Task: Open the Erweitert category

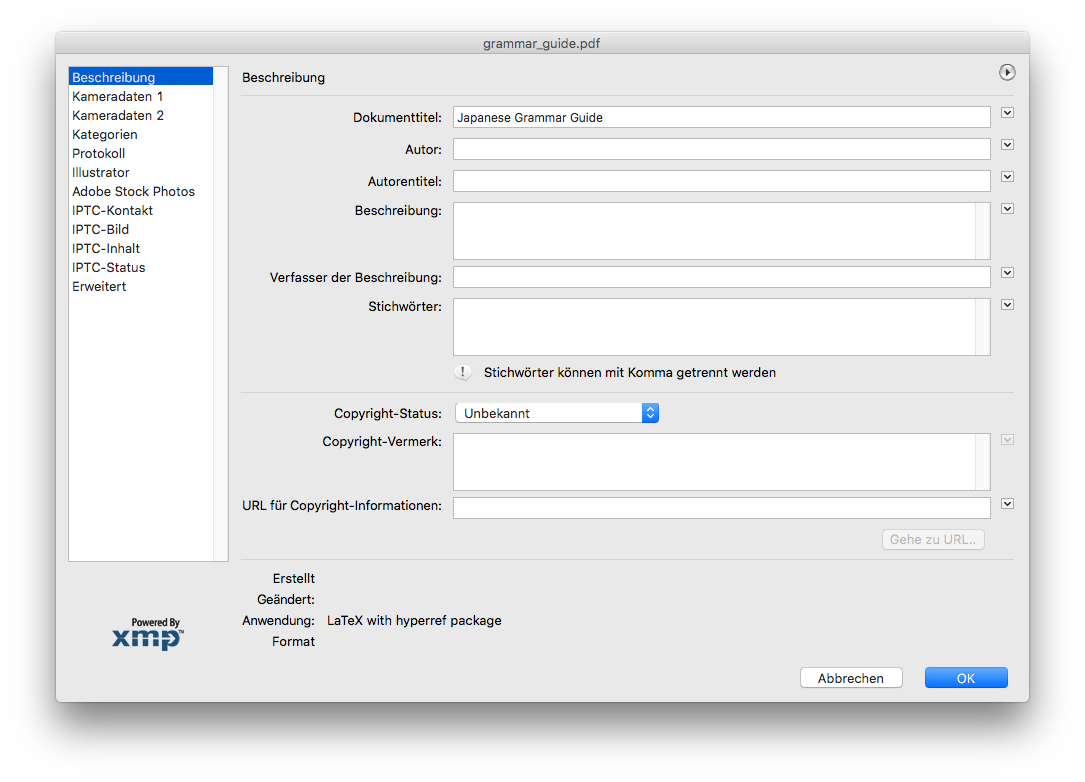Action: pyautogui.click(x=99, y=287)
